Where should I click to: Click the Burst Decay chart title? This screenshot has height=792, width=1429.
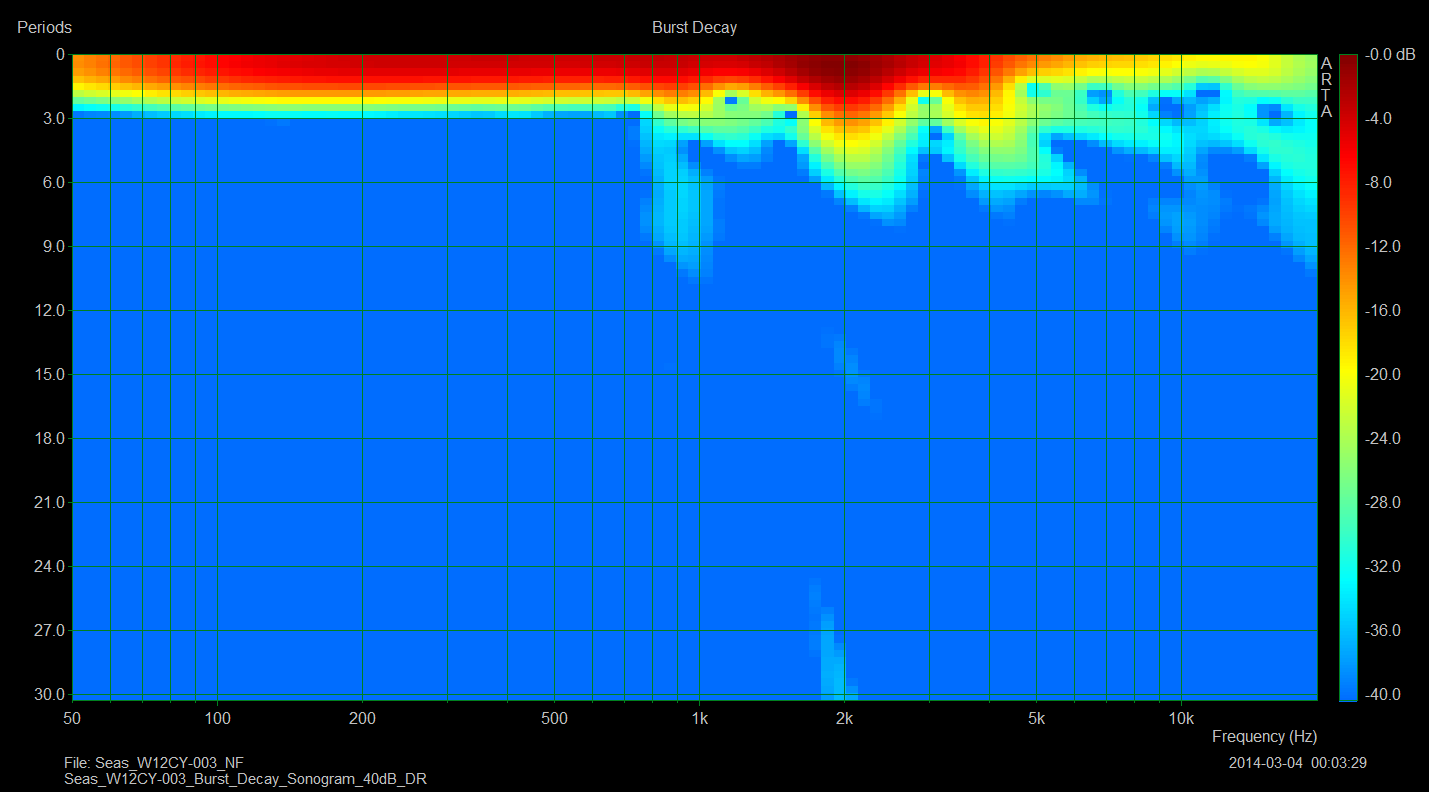click(694, 28)
